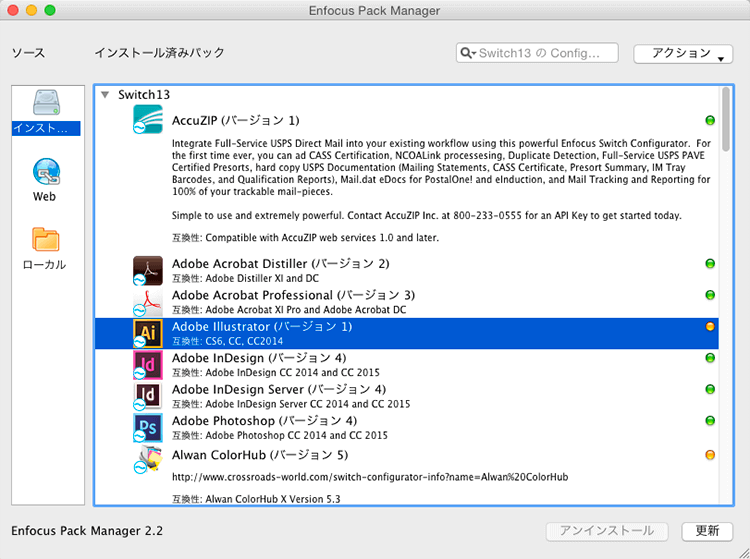Click the Alwan ColorHub pack icon
This screenshot has width=750, height=559.
pos(148,460)
